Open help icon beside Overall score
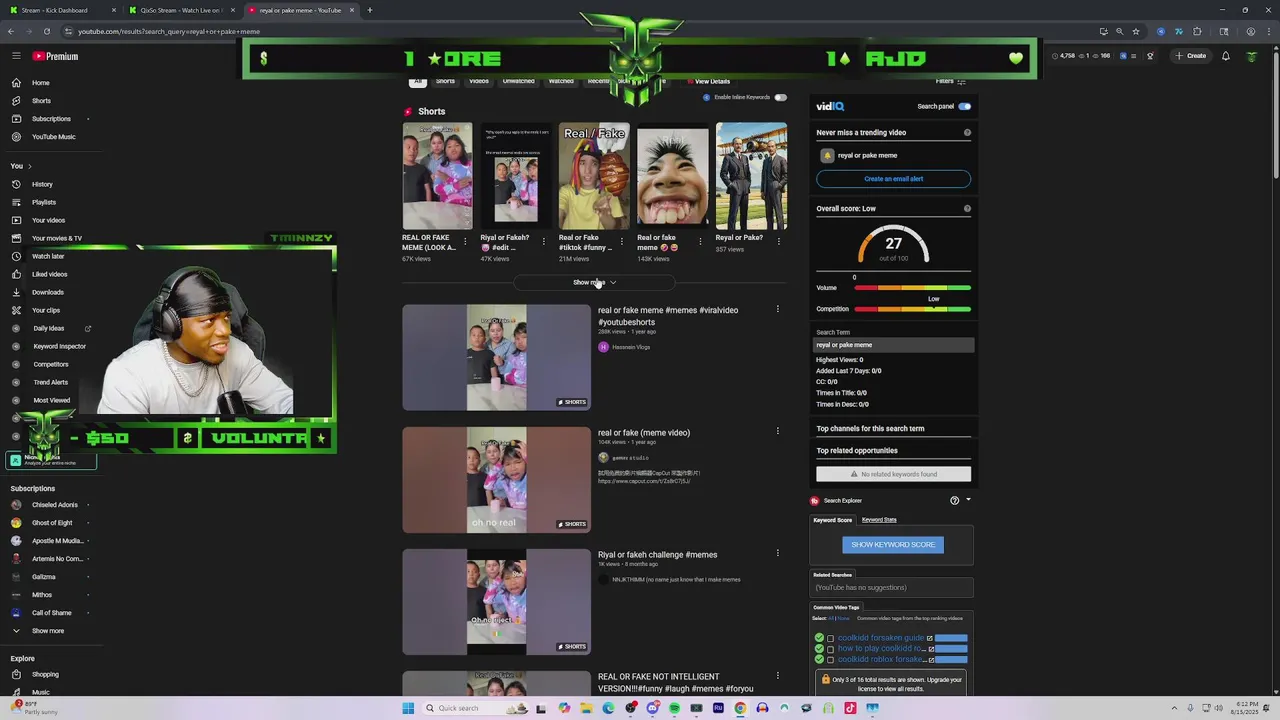1280x720 pixels. 967,208
